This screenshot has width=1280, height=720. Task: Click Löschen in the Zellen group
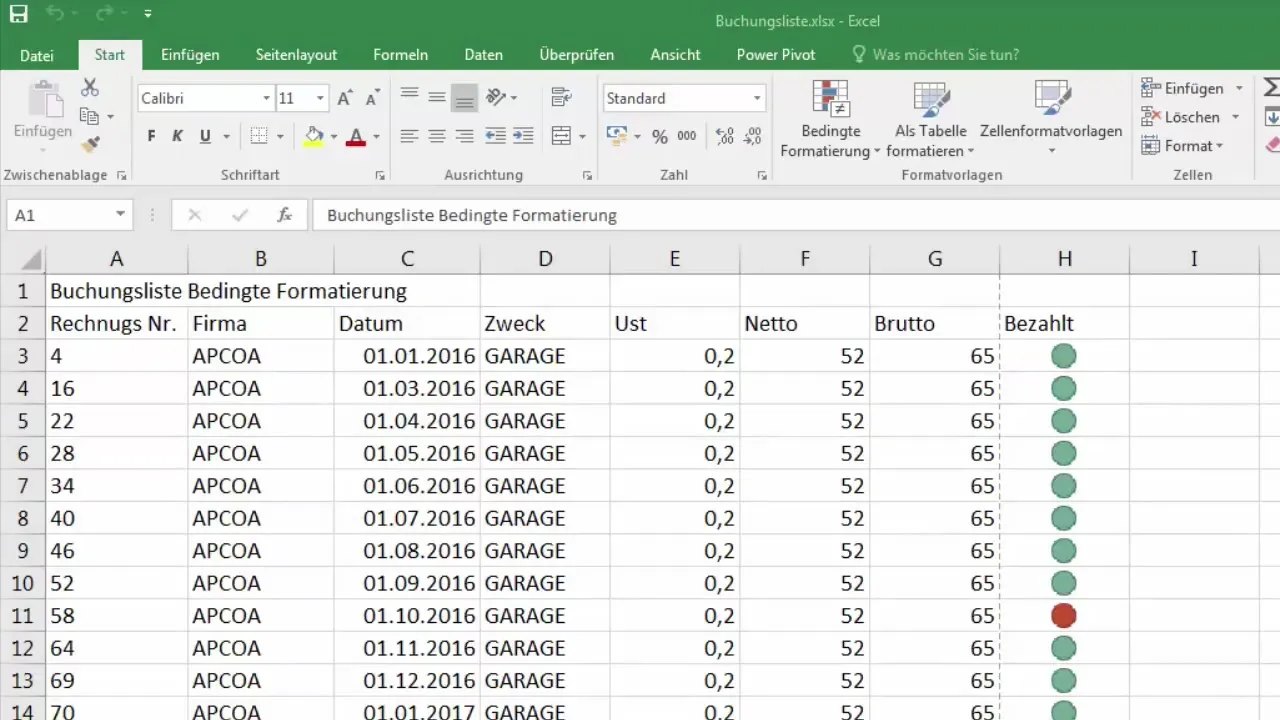click(1182, 117)
